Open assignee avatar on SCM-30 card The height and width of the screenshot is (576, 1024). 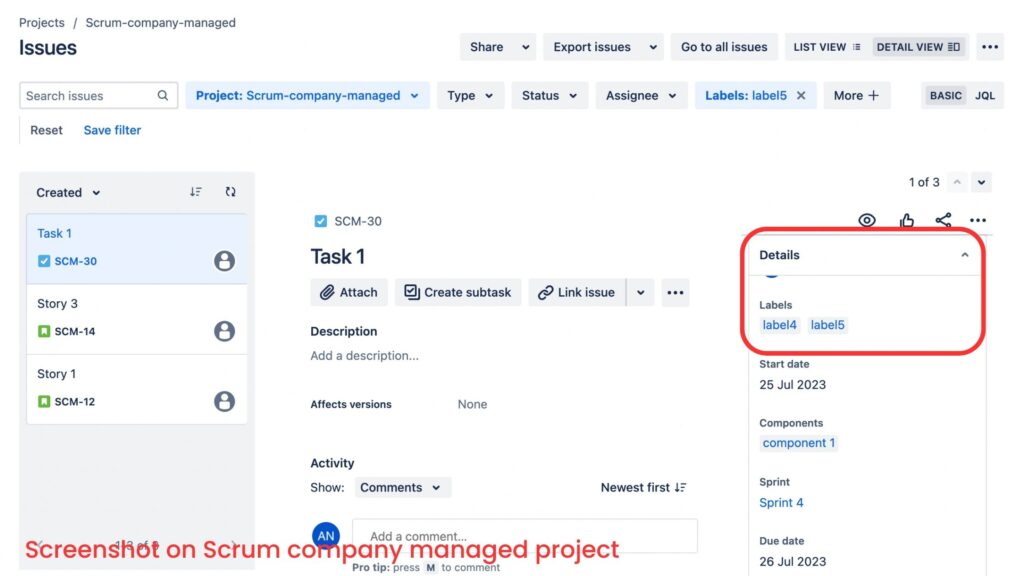[x=224, y=261]
